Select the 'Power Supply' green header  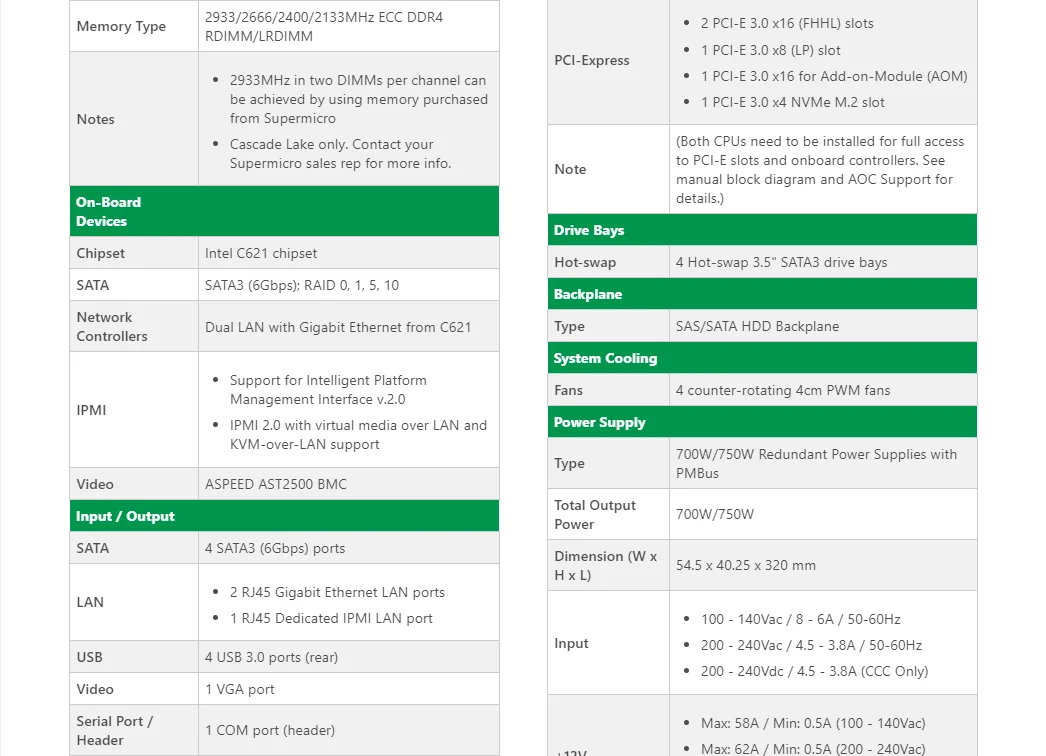(x=762, y=422)
